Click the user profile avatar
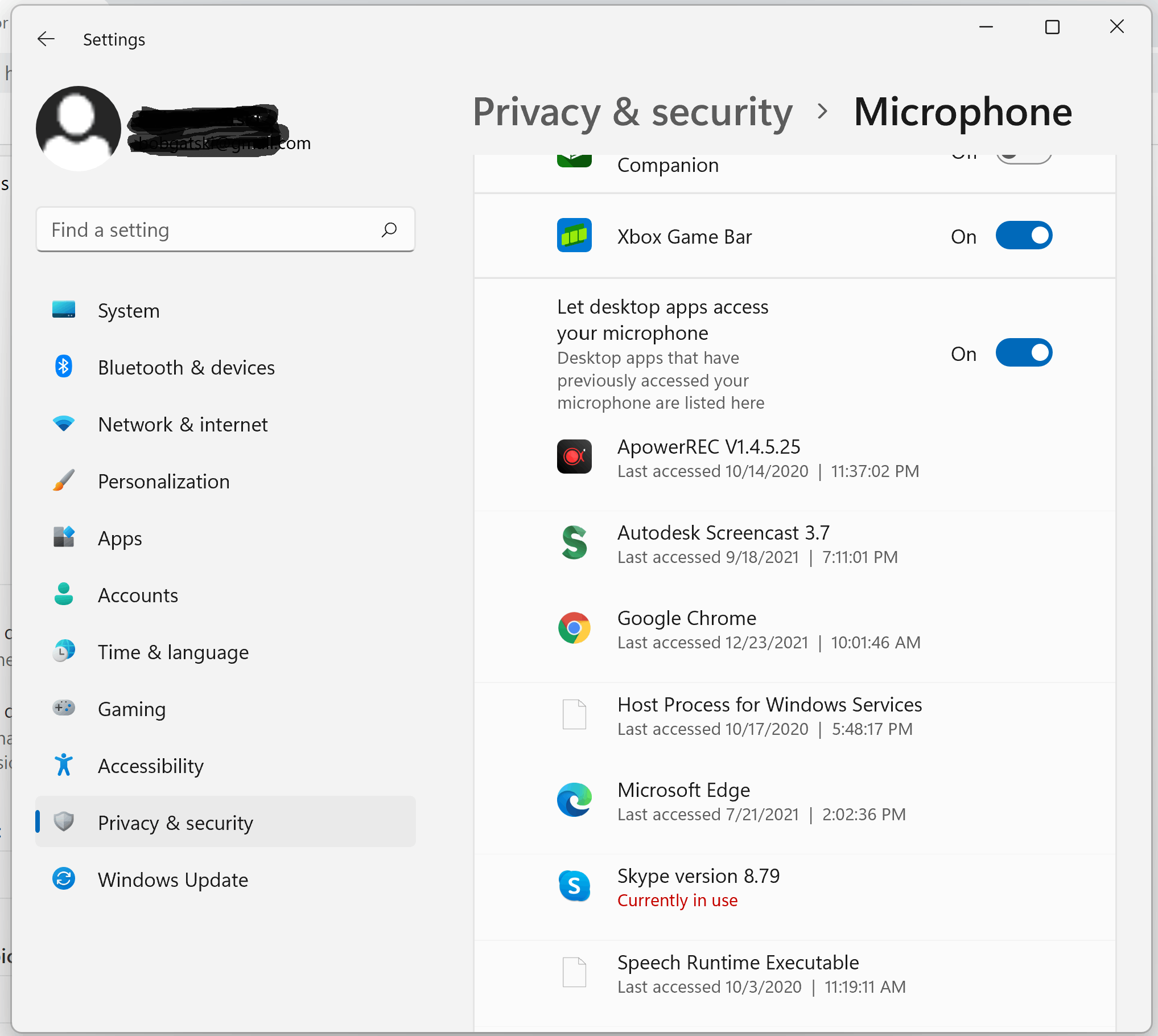Screen dimensions: 1158x1036 coord(78,129)
